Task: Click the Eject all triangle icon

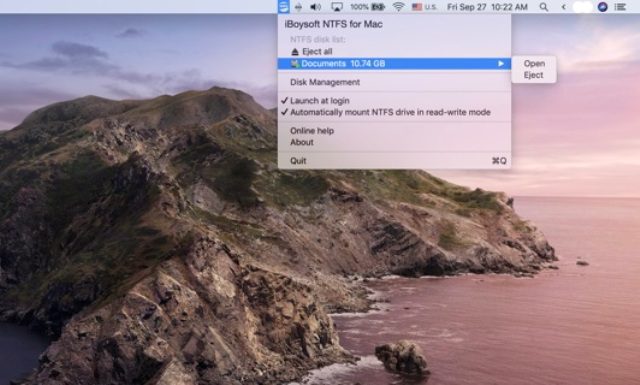Action: [295, 52]
